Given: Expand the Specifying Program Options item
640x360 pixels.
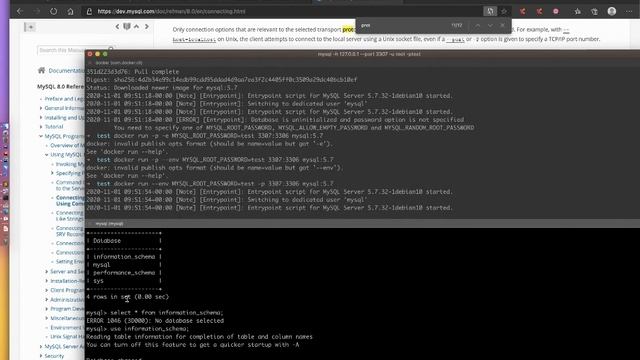Looking at the screenshot, I should 52,173.
